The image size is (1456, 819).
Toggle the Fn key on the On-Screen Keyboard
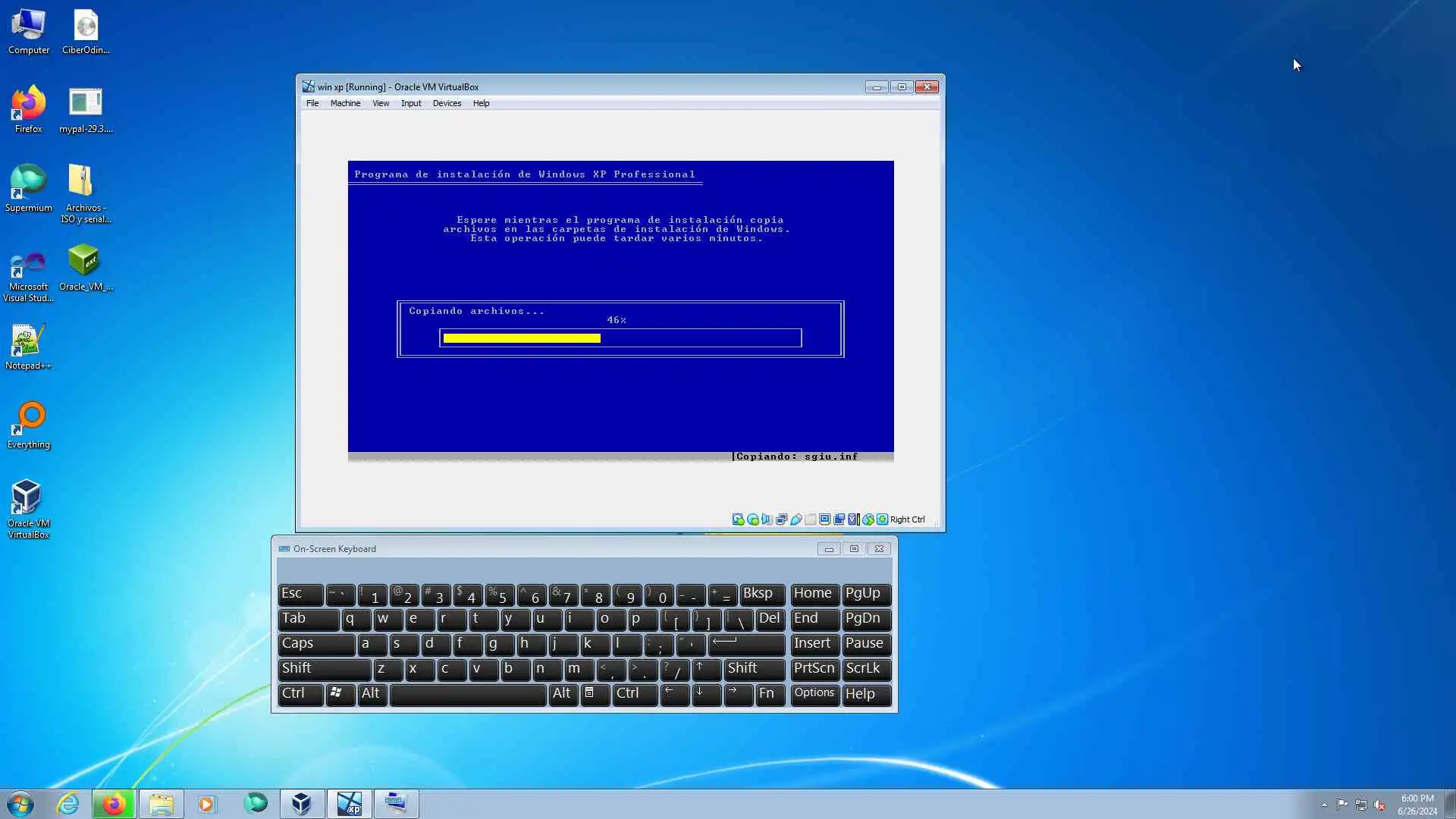(x=769, y=694)
